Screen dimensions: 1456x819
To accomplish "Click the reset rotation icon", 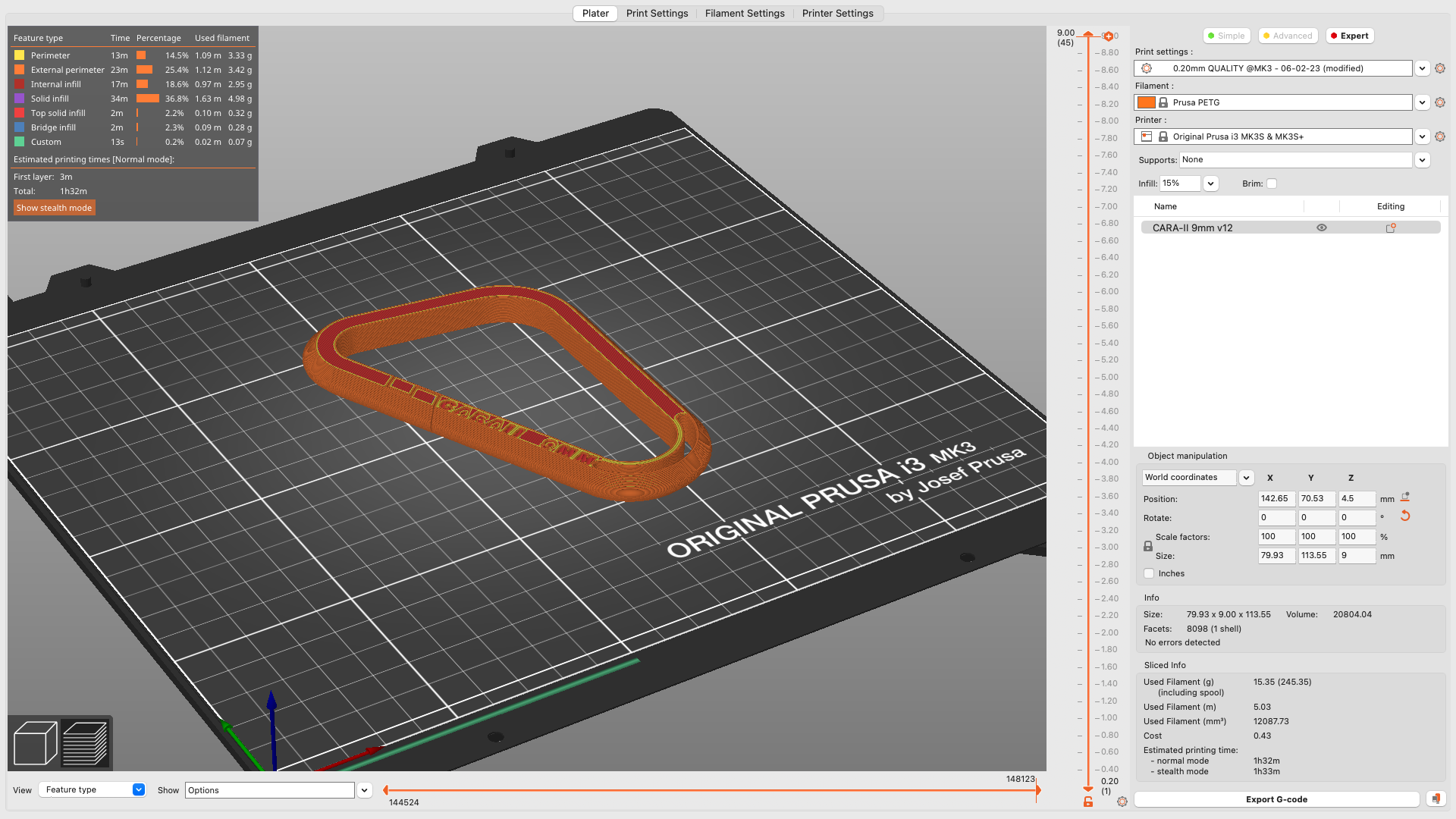I will coord(1405,516).
